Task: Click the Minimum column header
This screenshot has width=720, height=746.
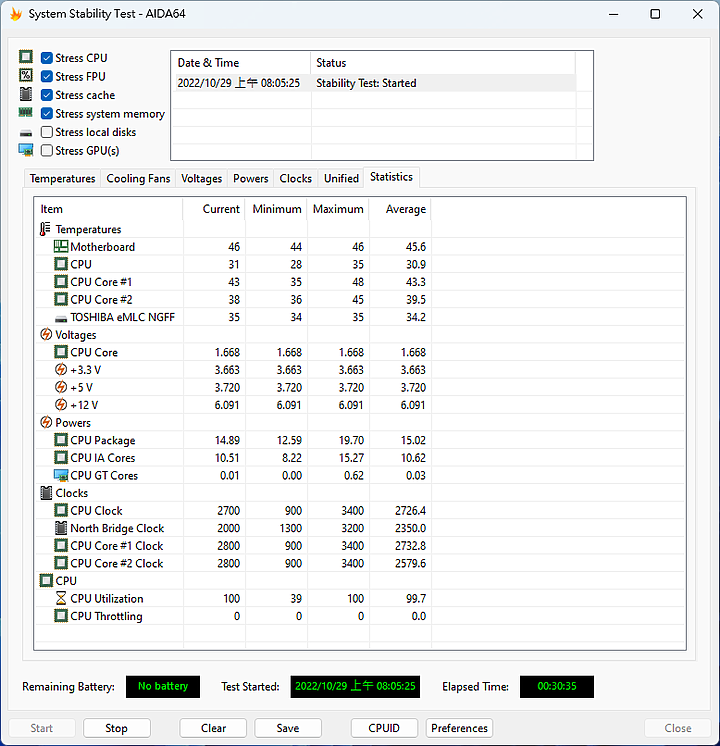Action: coord(276,209)
